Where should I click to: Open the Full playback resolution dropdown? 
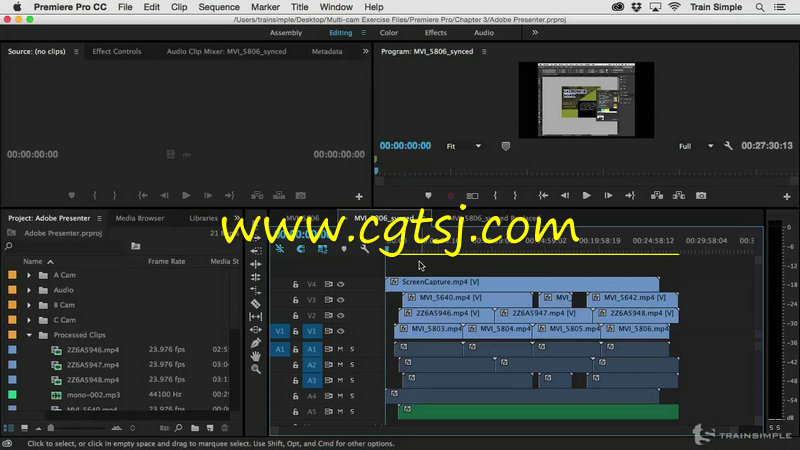point(696,146)
